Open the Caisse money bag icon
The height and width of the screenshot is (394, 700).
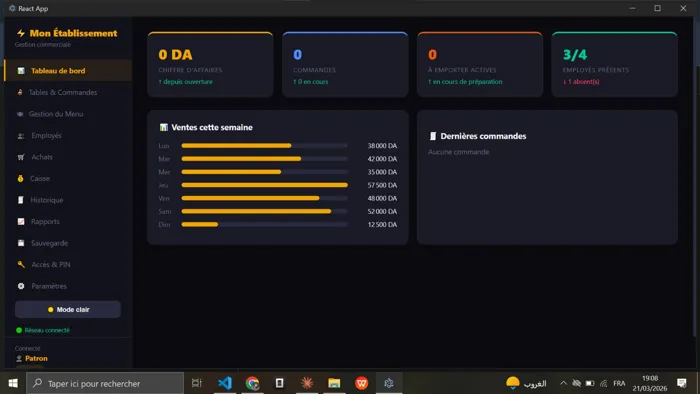[x=21, y=178]
